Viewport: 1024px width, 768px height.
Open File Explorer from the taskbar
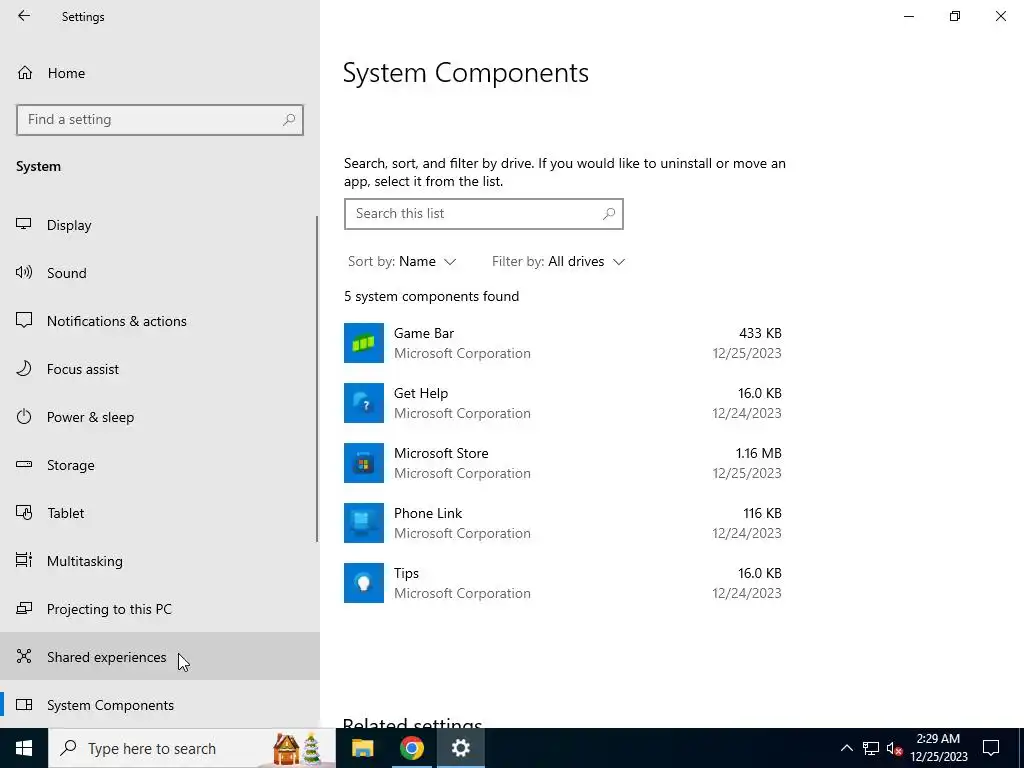(x=362, y=748)
